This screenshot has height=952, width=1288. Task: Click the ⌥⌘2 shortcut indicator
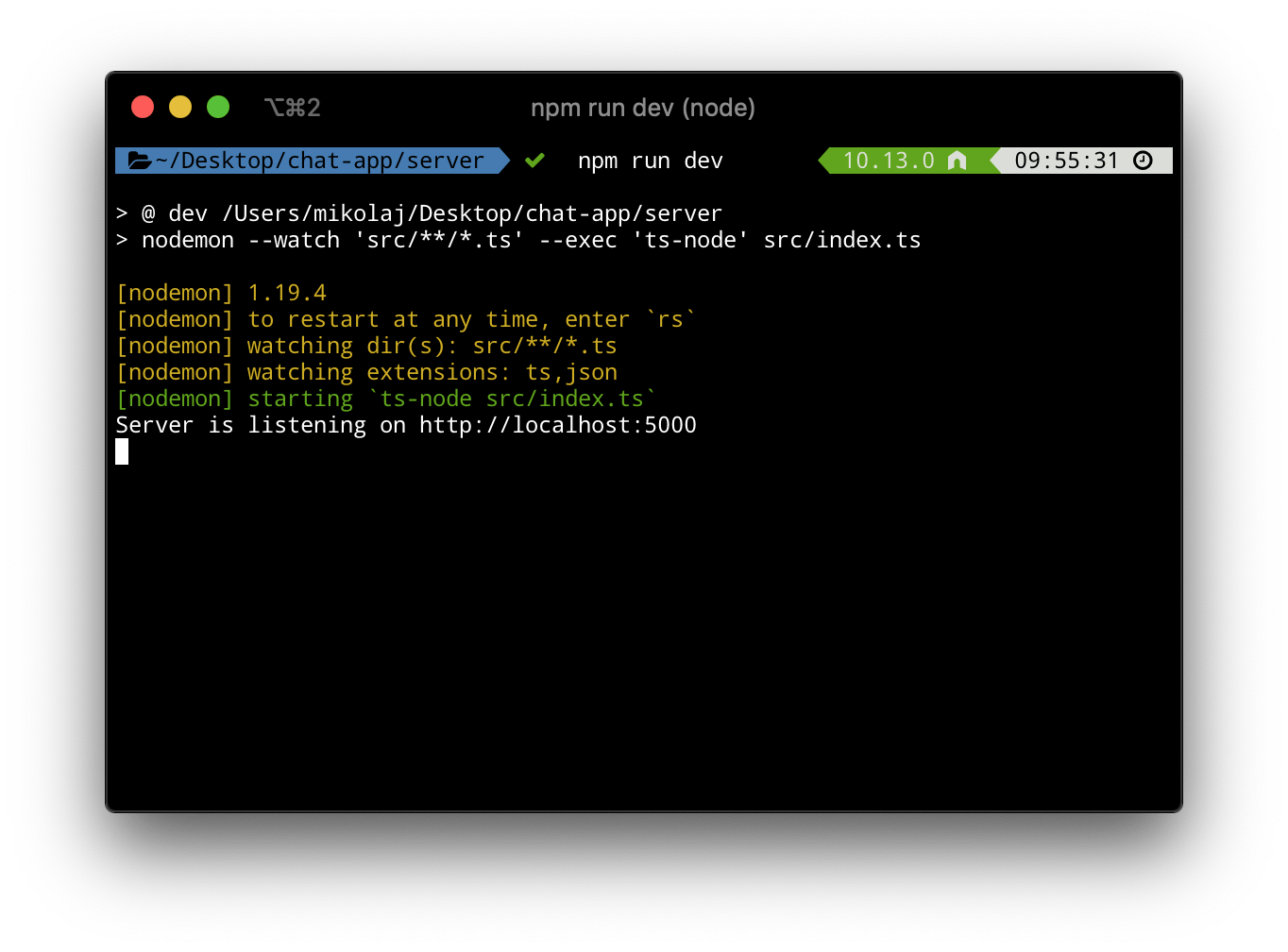(293, 108)
